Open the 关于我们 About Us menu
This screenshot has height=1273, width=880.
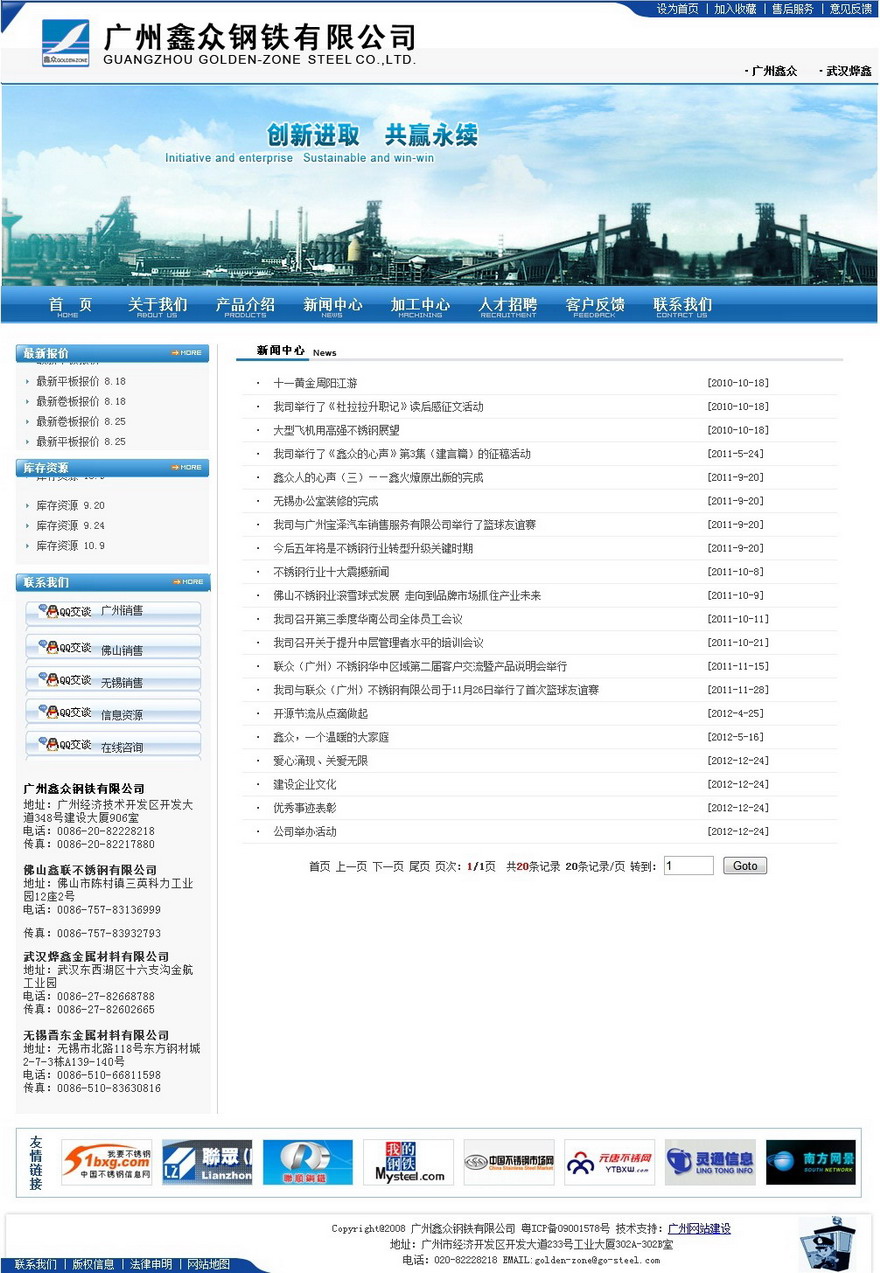pyautogui.click(x=157, y=306)
